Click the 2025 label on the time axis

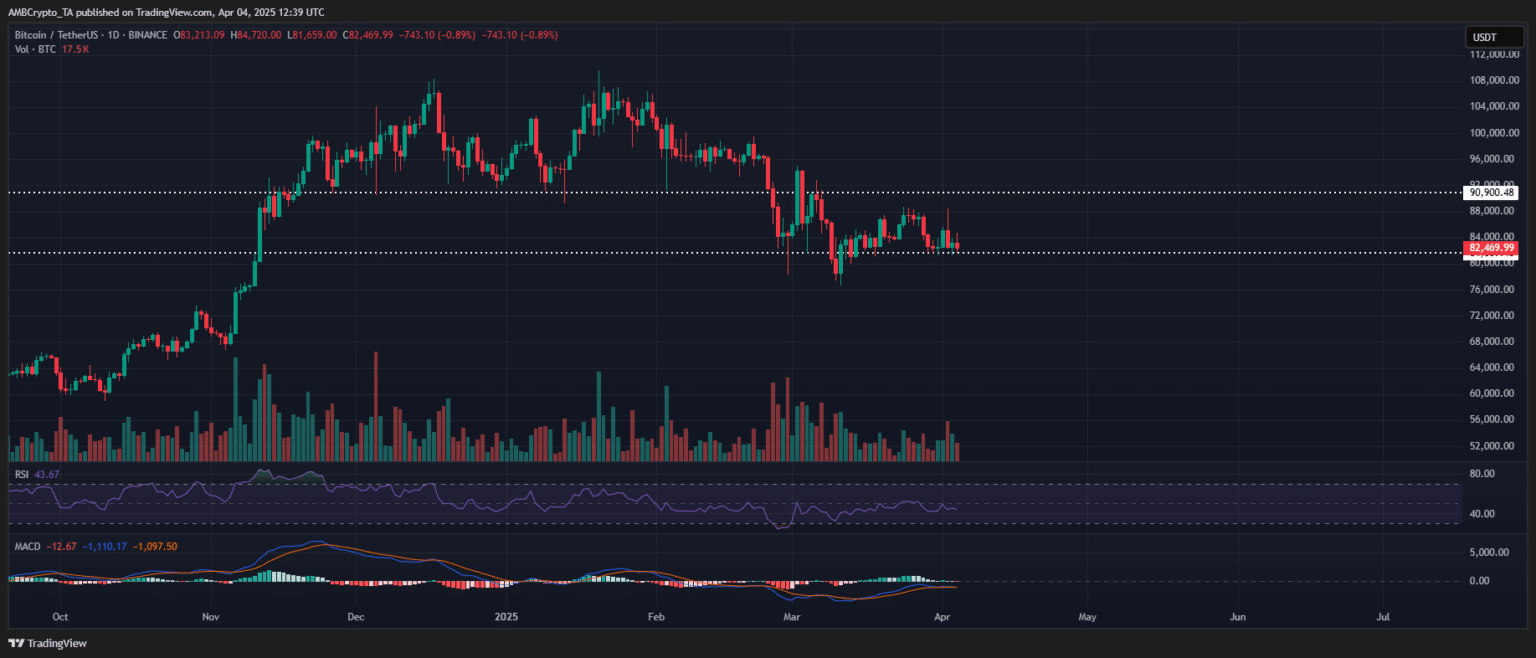(507, 618)
